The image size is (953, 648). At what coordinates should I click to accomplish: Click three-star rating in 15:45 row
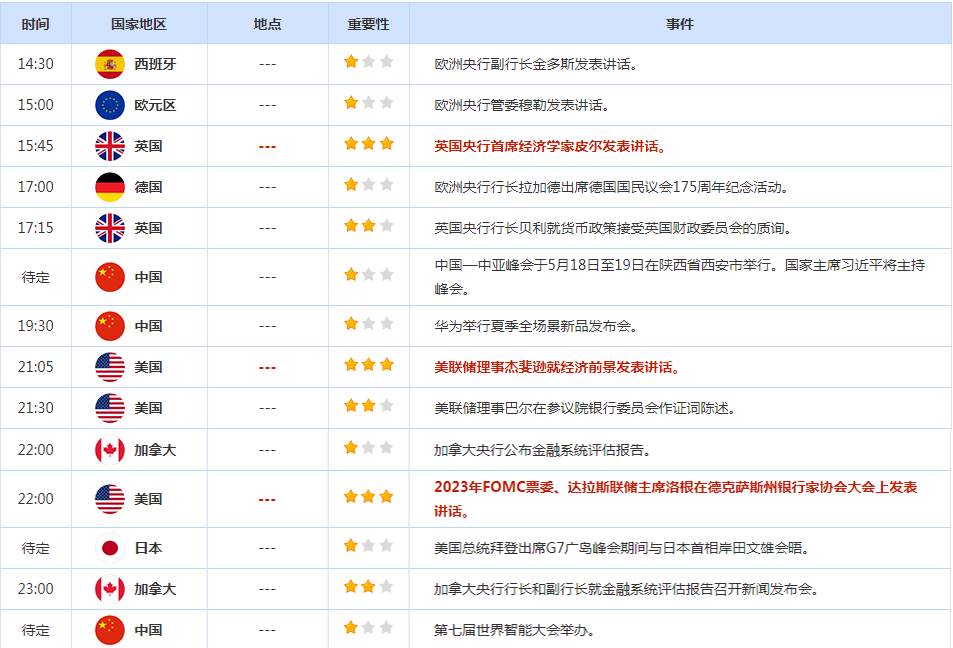click(x=368, y=143)
